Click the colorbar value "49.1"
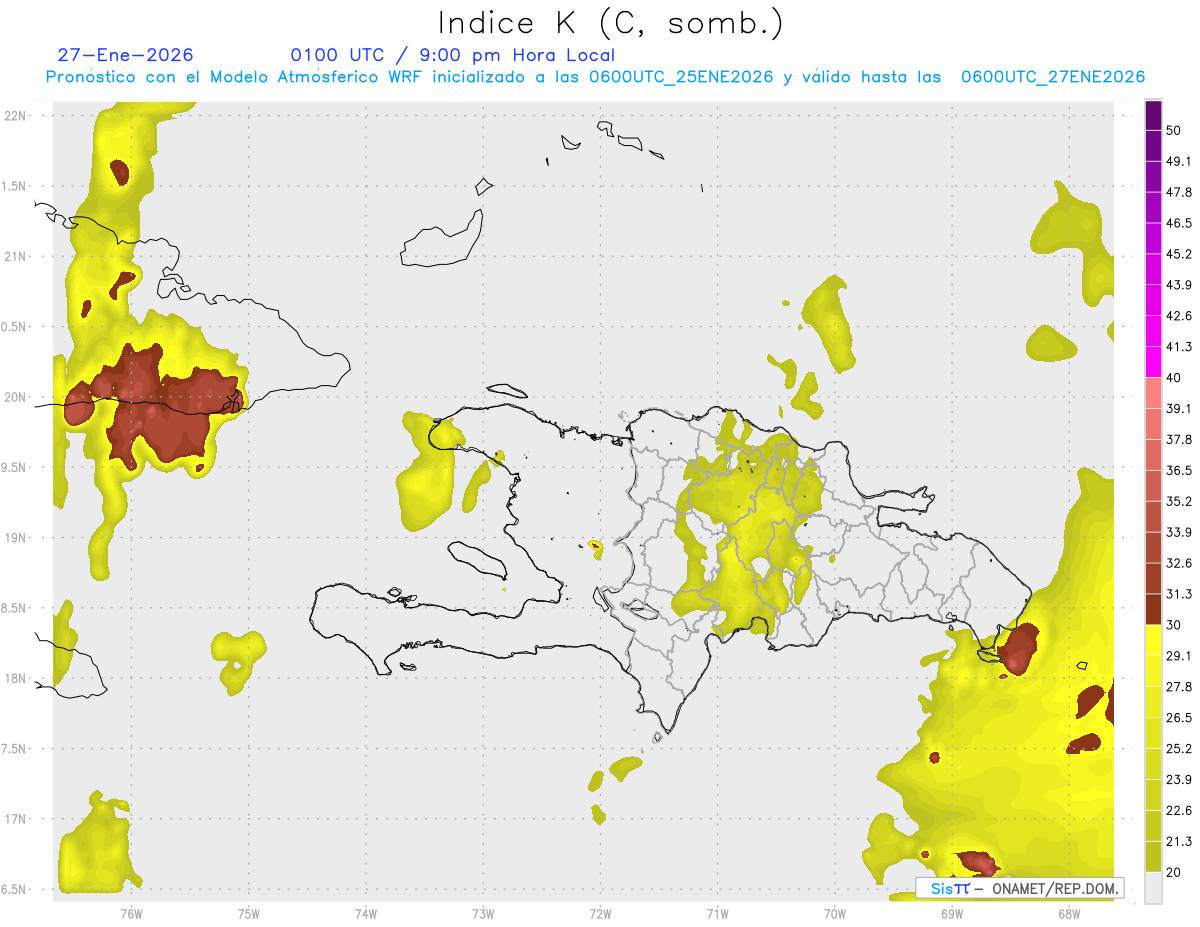Screen dimensions: 1200x927 (x=1178, y=161)
